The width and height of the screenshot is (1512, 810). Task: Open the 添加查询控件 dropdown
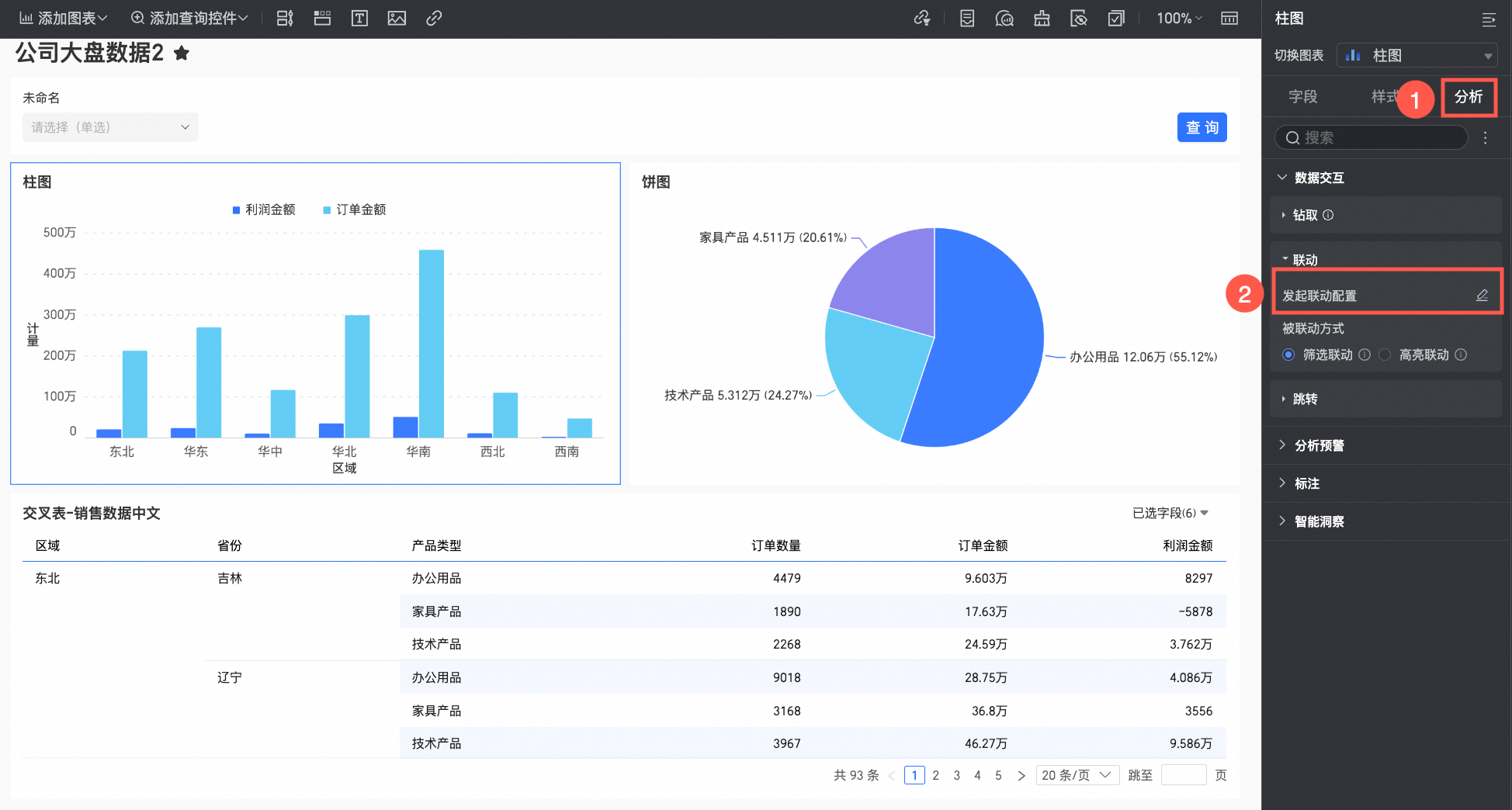189,18
